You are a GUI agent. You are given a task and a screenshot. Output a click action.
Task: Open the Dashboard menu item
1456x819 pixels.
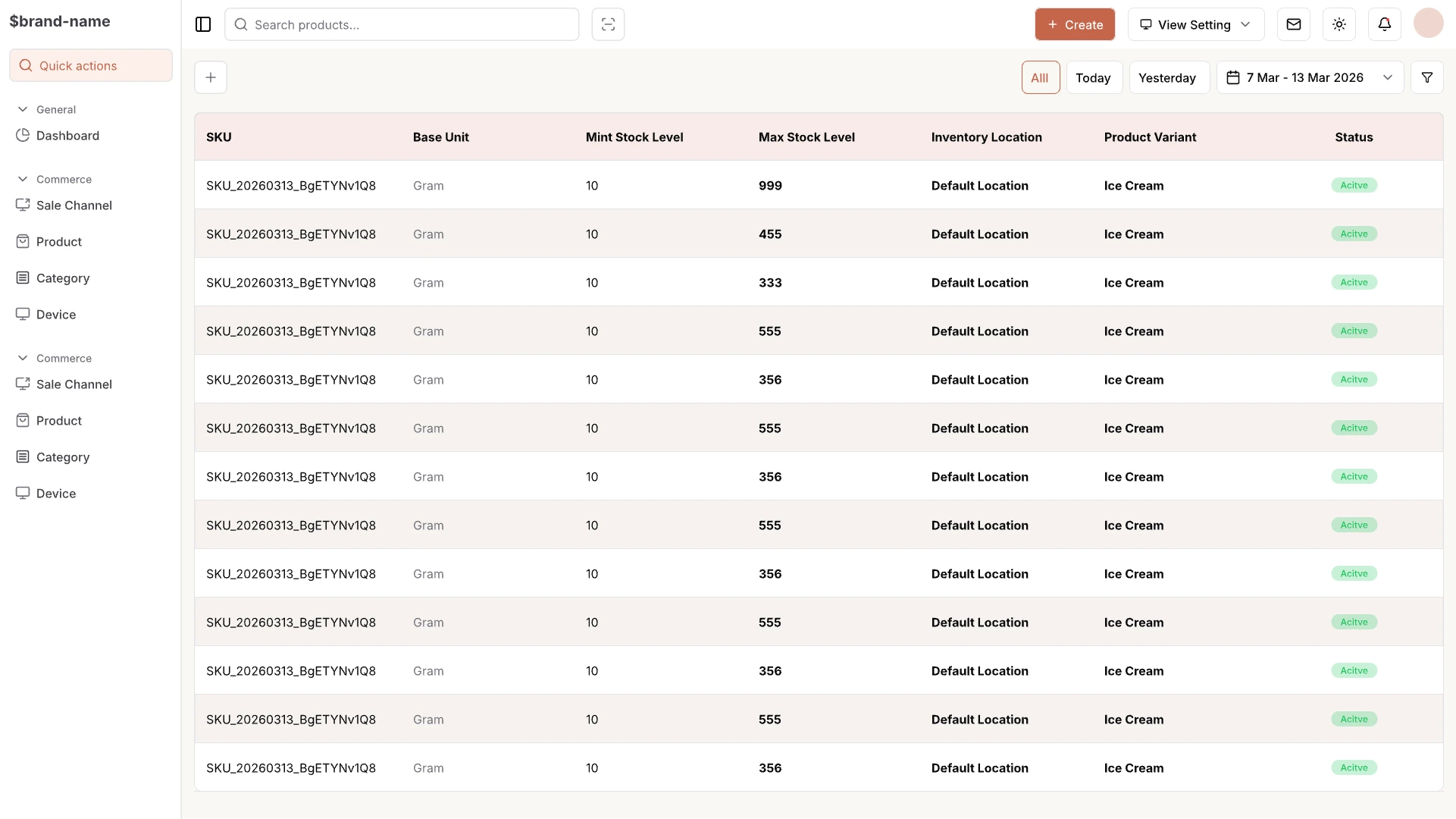pyautogui.click(x=67, y=135)
